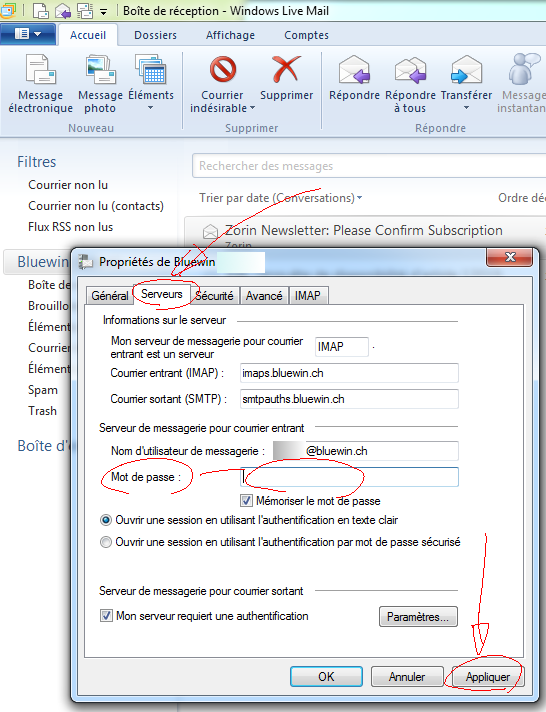
Task: Click the Message électronique icon
Action: click(40, 69)
